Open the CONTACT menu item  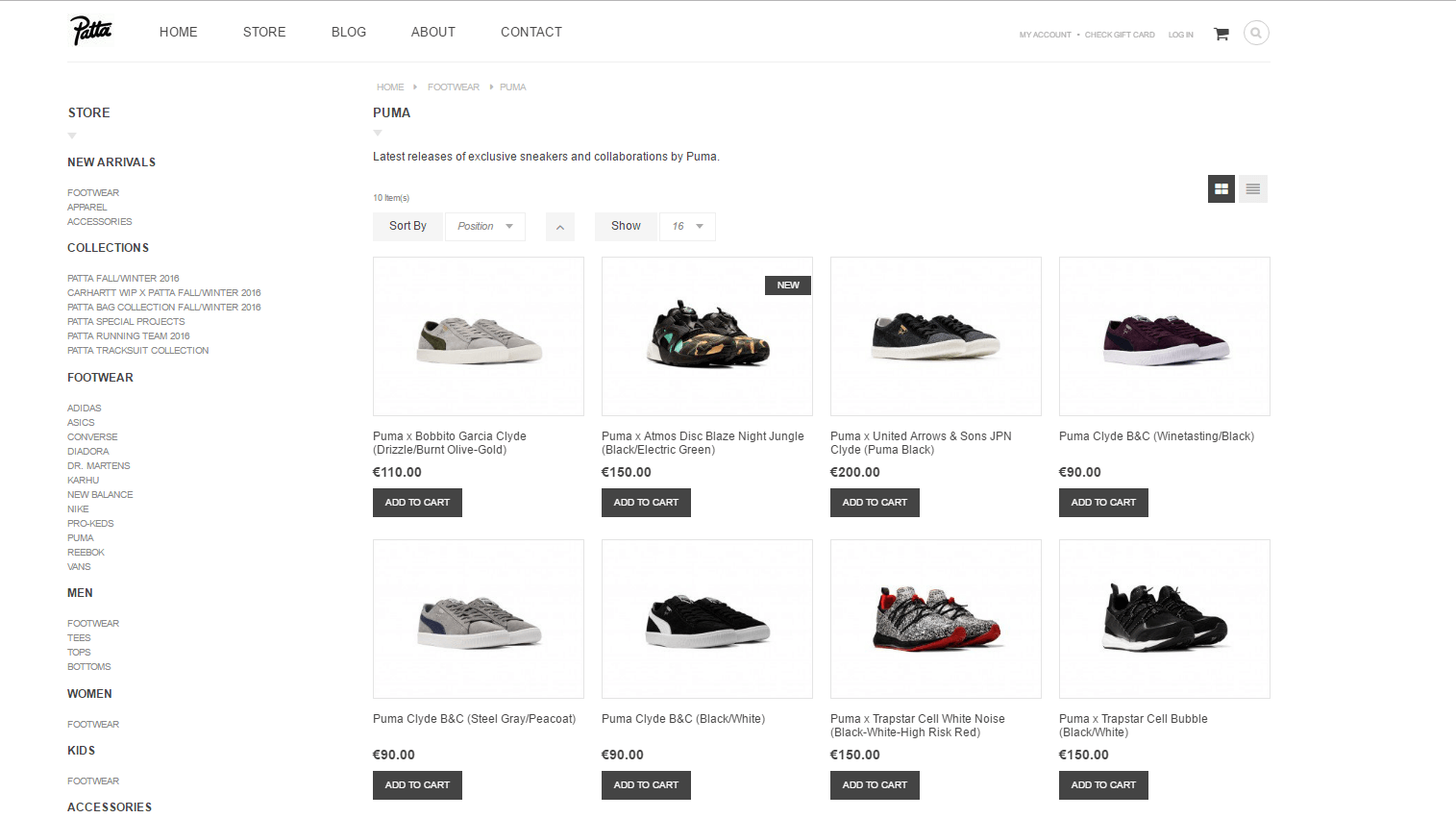pyautogui.click(x=531, y=32)
